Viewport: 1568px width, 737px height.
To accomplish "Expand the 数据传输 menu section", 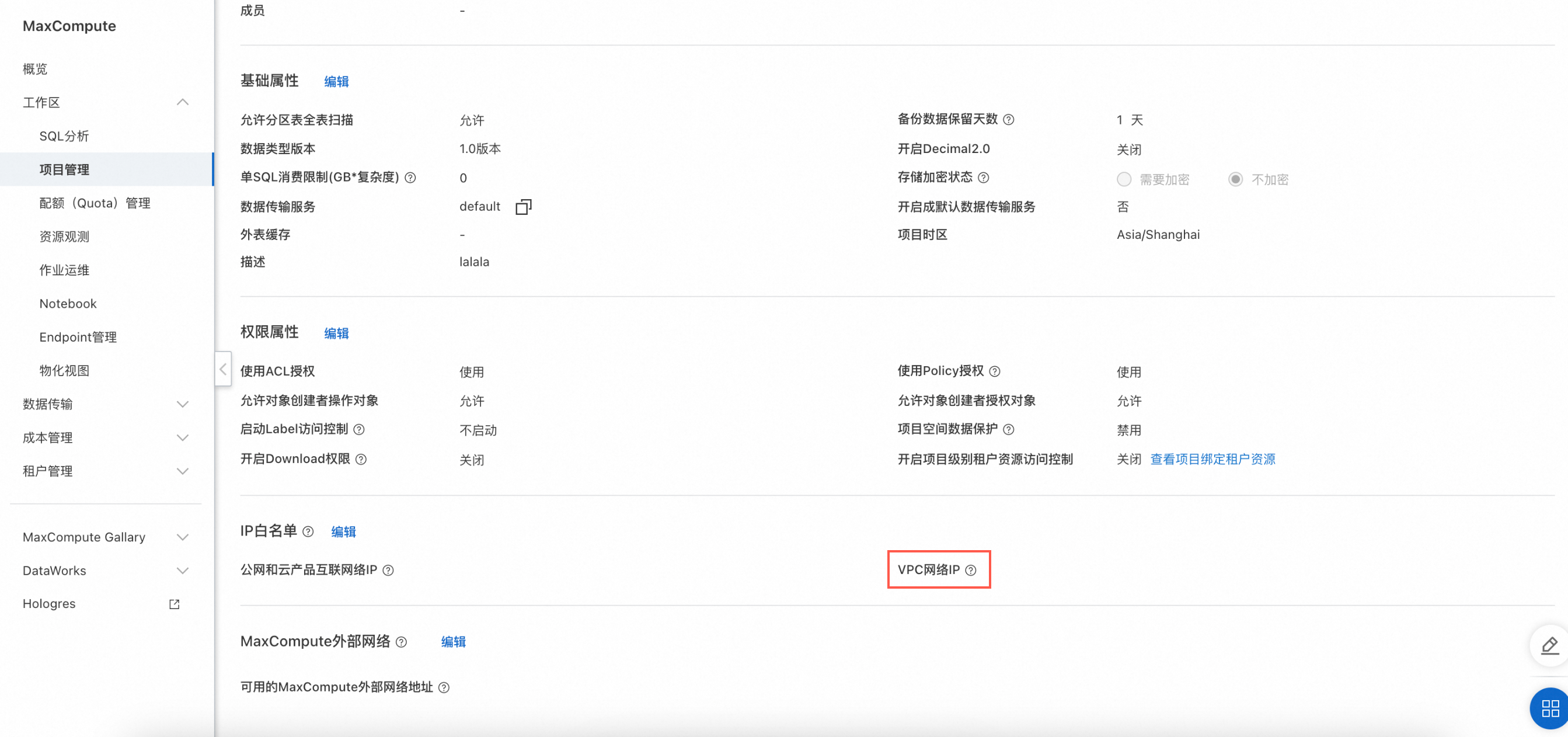I will 182,405.
